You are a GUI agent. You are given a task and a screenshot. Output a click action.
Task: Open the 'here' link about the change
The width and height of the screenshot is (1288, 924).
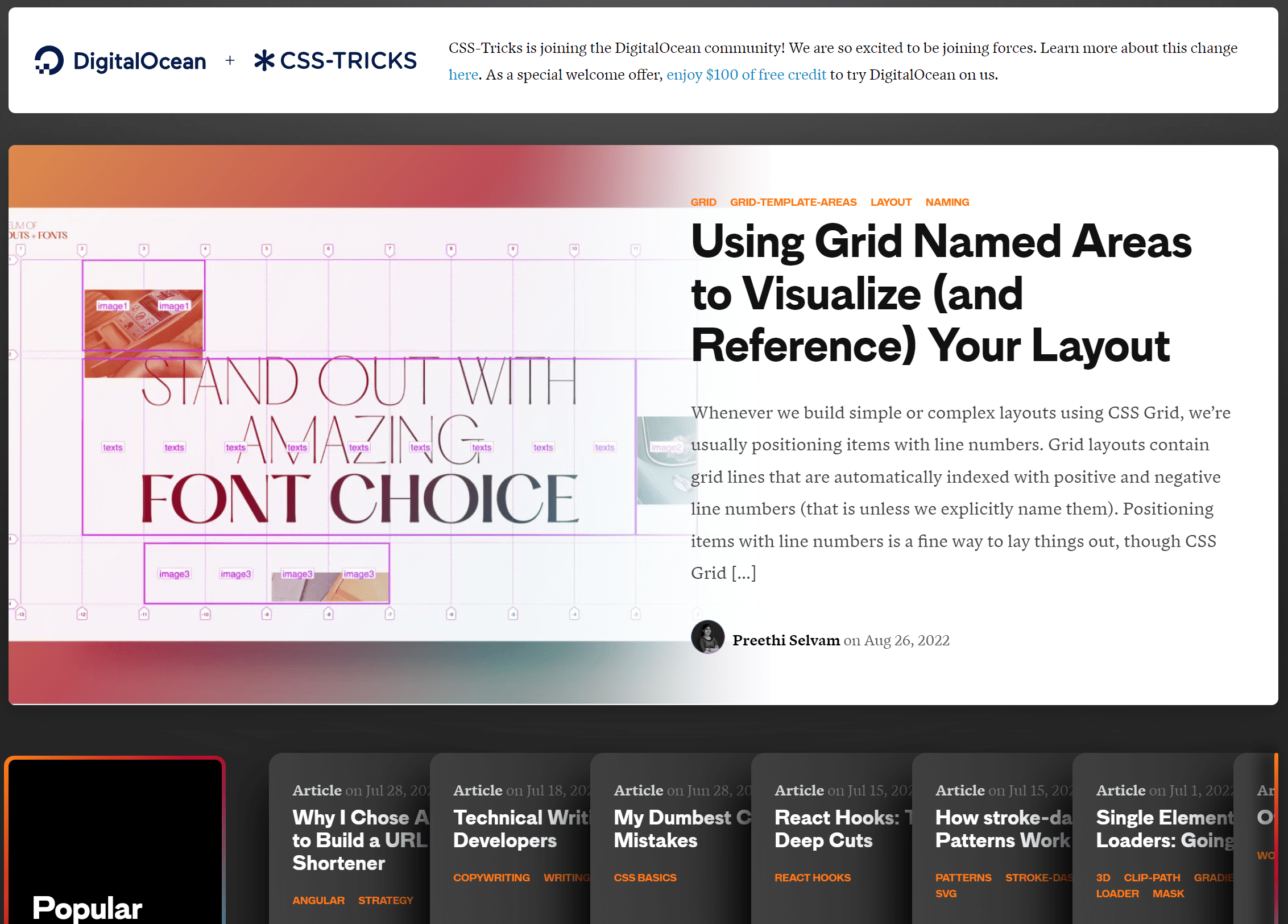(x=462, y=74)
